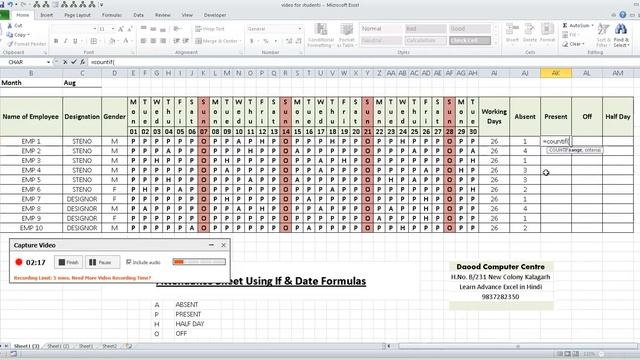The image size is (640, 360).
Task: Click the Borders icon
Action: pos(93,41)
